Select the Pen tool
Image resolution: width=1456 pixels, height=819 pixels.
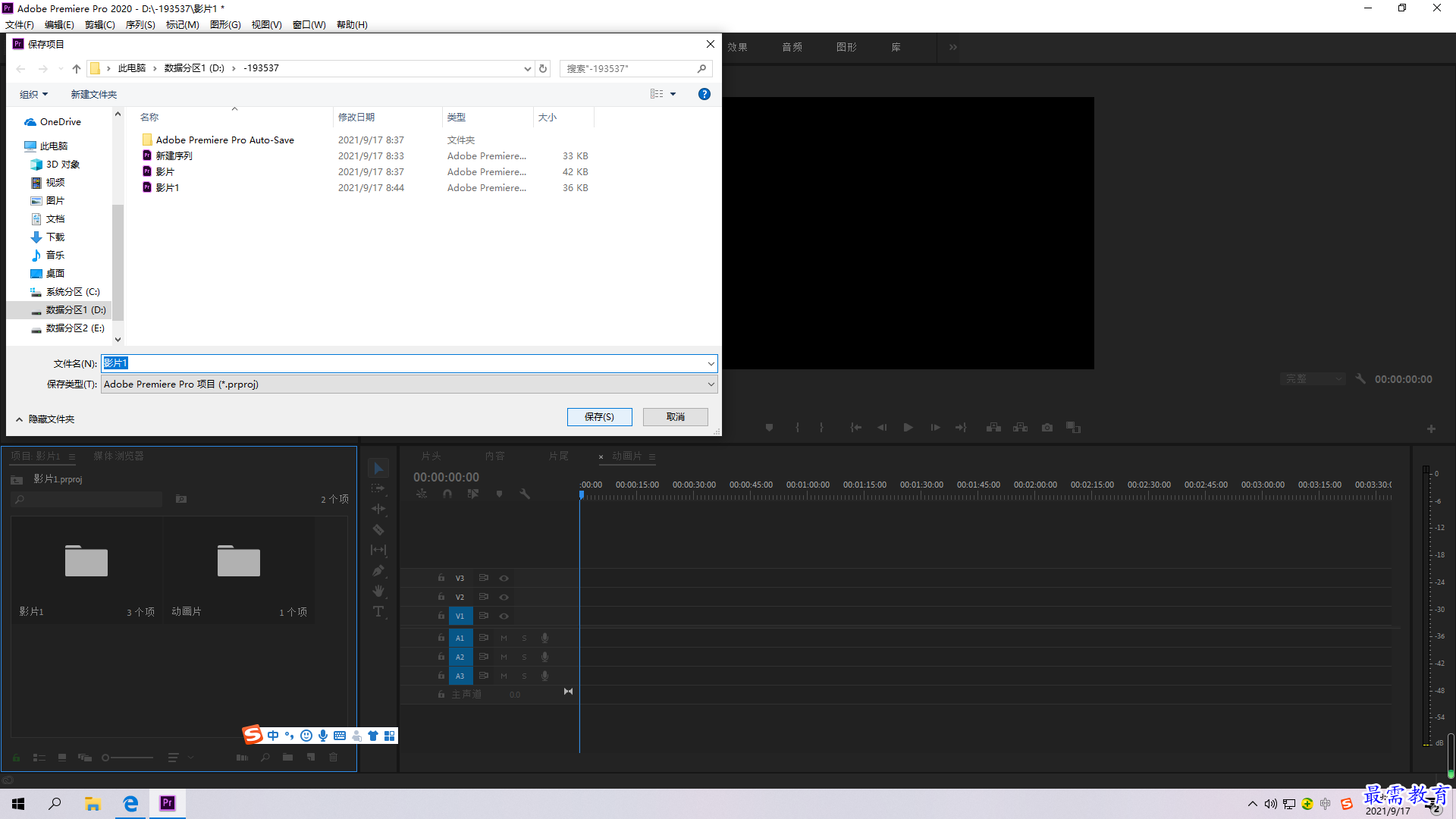coord(378,570)
